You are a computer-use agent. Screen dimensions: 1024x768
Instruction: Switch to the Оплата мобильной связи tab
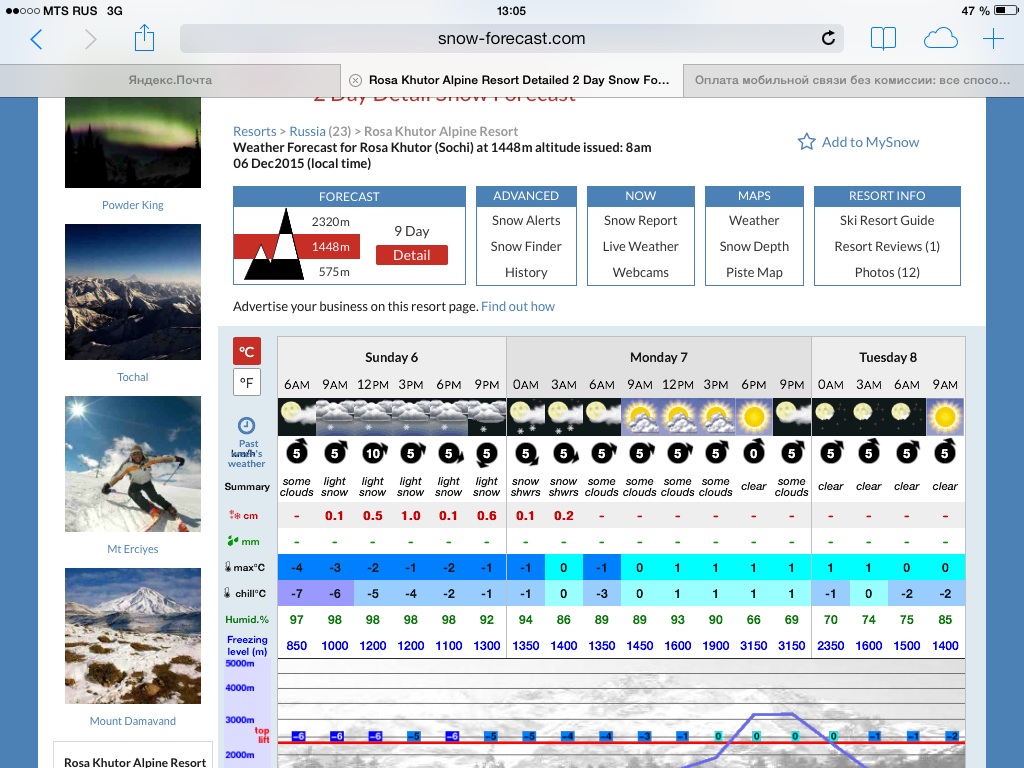pos(852,80)
